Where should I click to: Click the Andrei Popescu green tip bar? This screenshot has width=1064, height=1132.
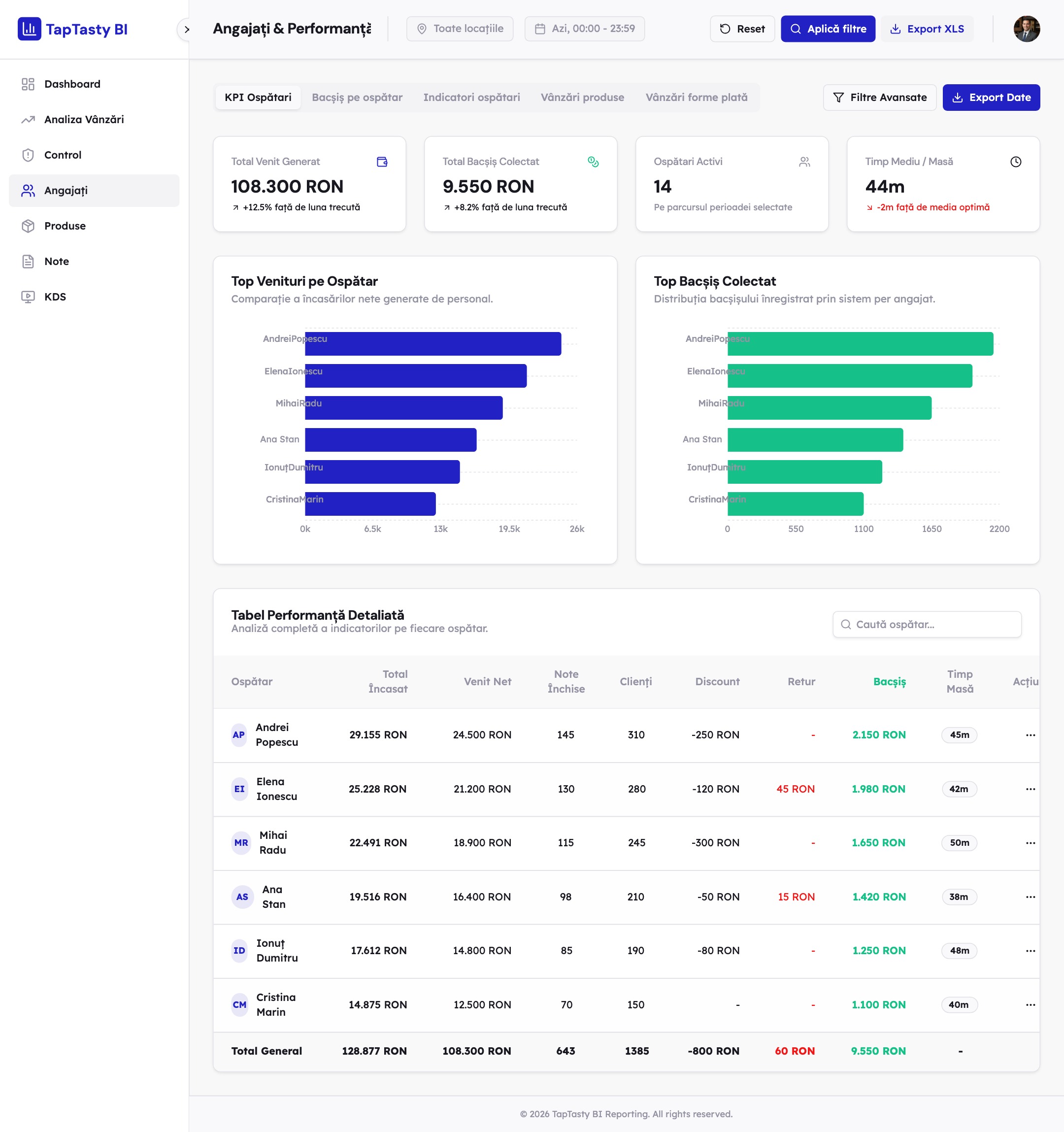point(860,344)
